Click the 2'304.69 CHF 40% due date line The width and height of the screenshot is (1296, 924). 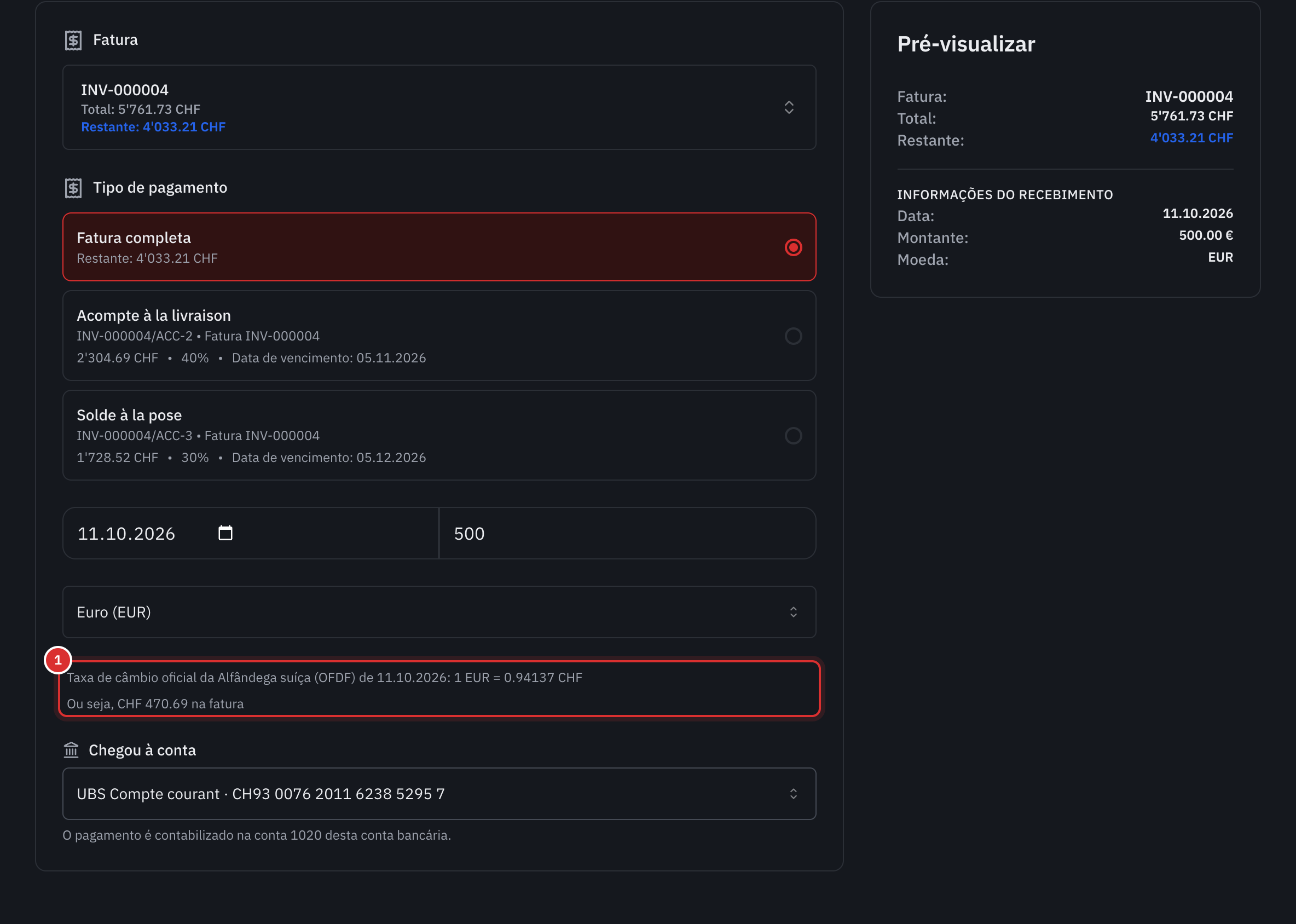tap(251, 358)
